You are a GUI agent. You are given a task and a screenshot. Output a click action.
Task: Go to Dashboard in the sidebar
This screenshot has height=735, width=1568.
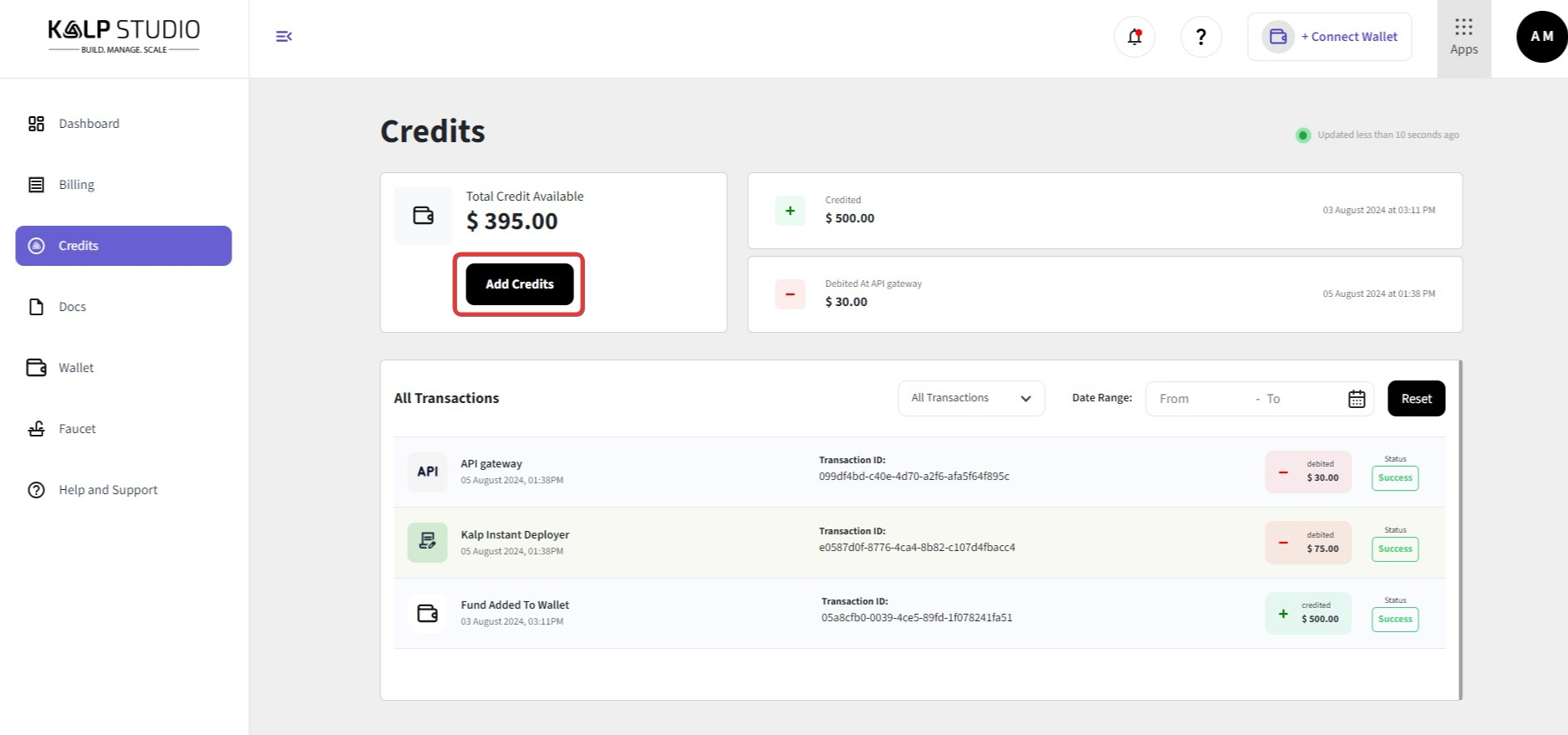click(x=89, y=124)
